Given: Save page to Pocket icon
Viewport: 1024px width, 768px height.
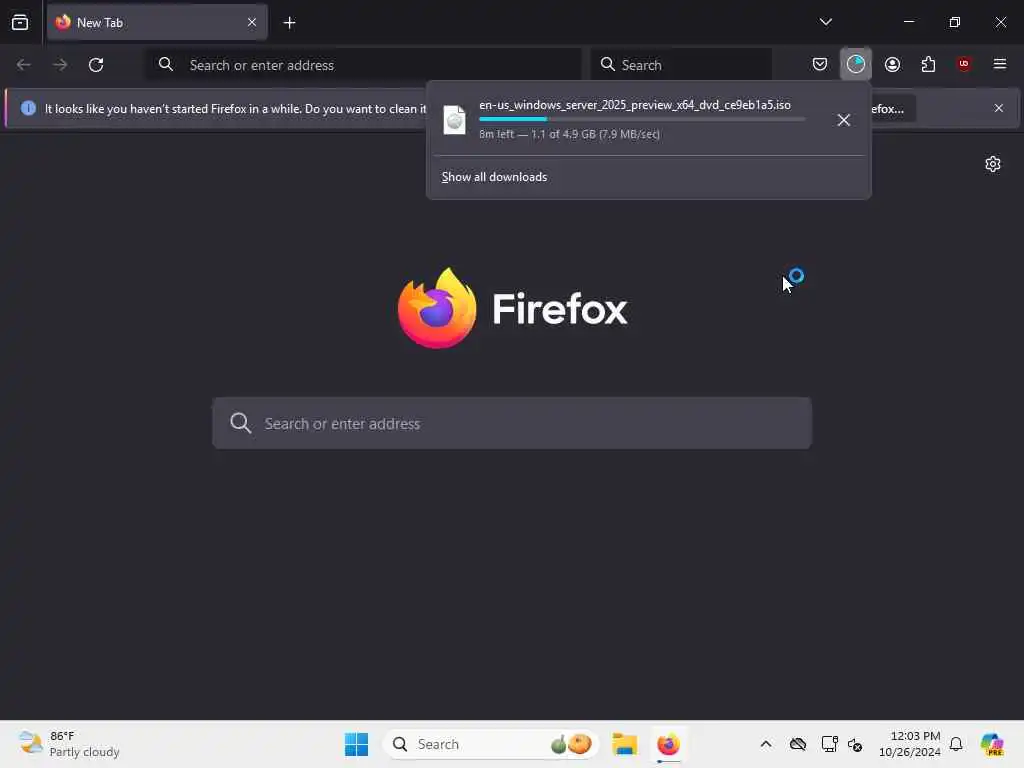Looking at the screenshot, I should point(820,64).
